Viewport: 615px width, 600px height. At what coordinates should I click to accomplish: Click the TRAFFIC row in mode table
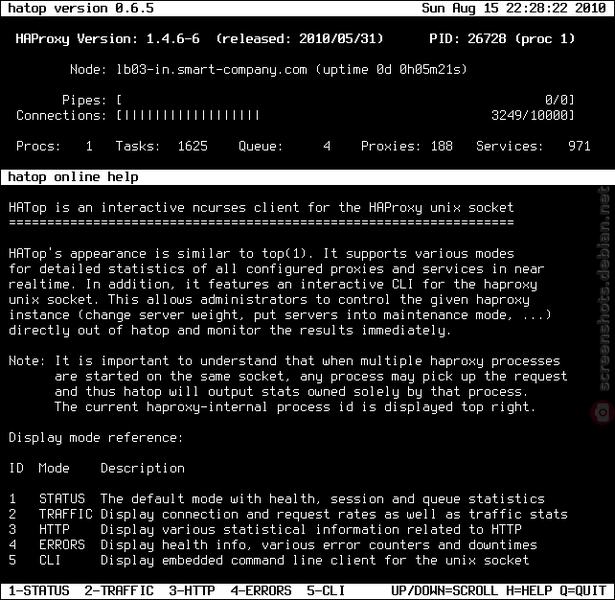point(288,514)
